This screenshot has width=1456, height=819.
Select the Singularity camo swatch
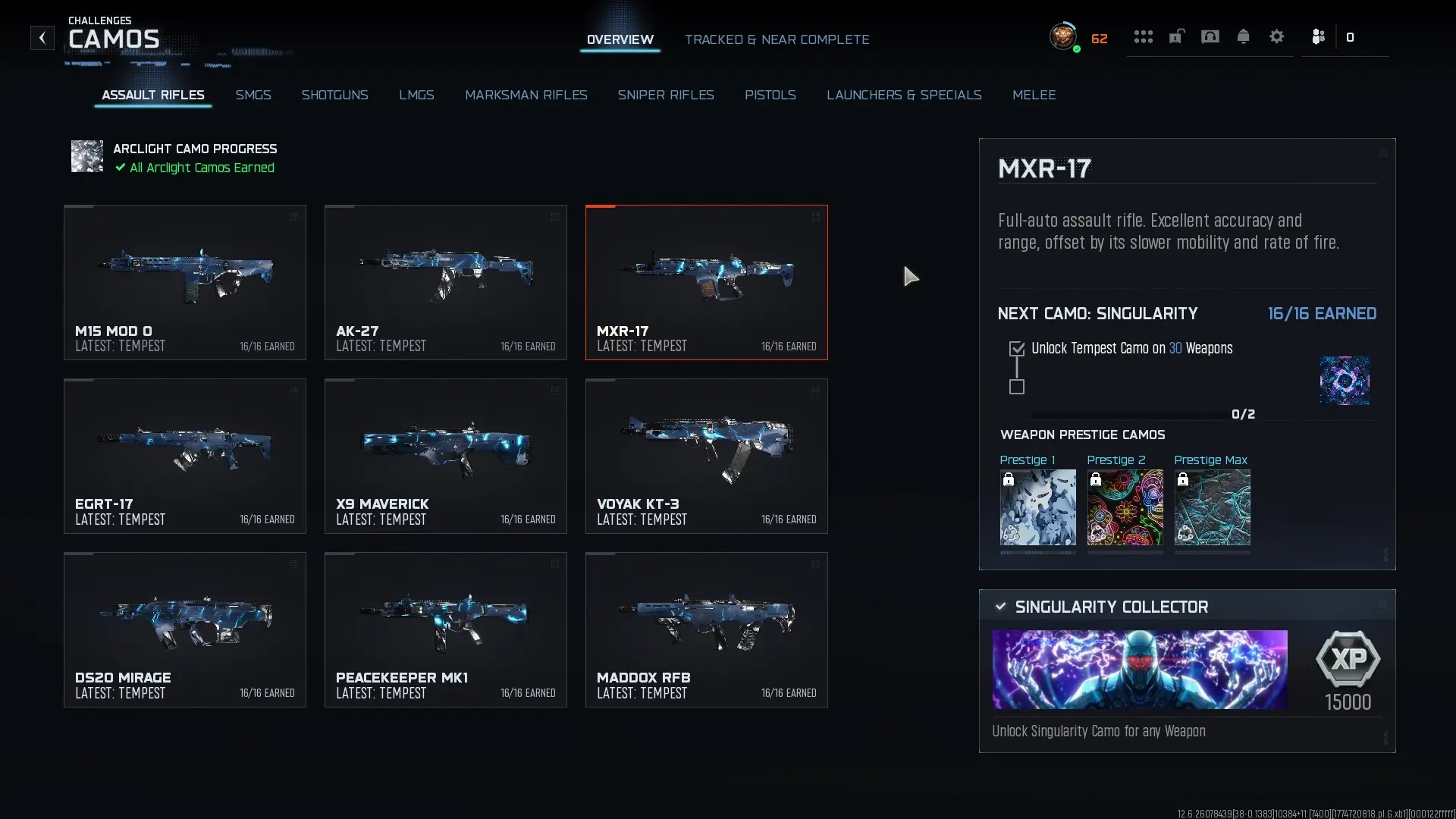(x=1345, y=381)
